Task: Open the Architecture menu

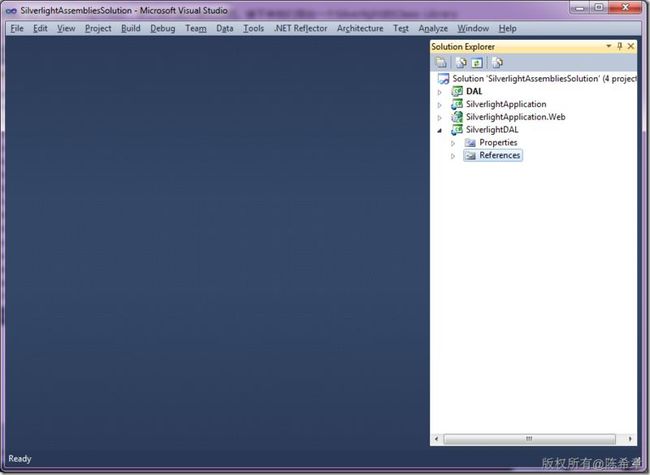Action: 360,28
